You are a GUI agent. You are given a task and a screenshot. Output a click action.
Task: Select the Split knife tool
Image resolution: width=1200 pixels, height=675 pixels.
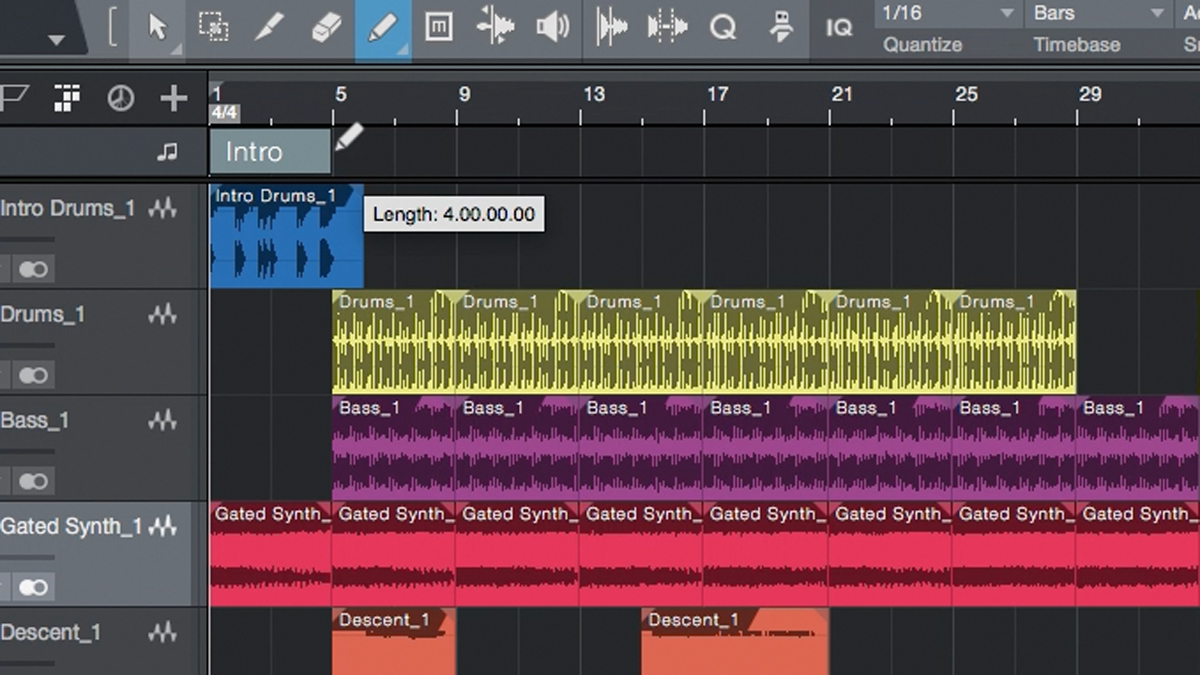(269, 27)
